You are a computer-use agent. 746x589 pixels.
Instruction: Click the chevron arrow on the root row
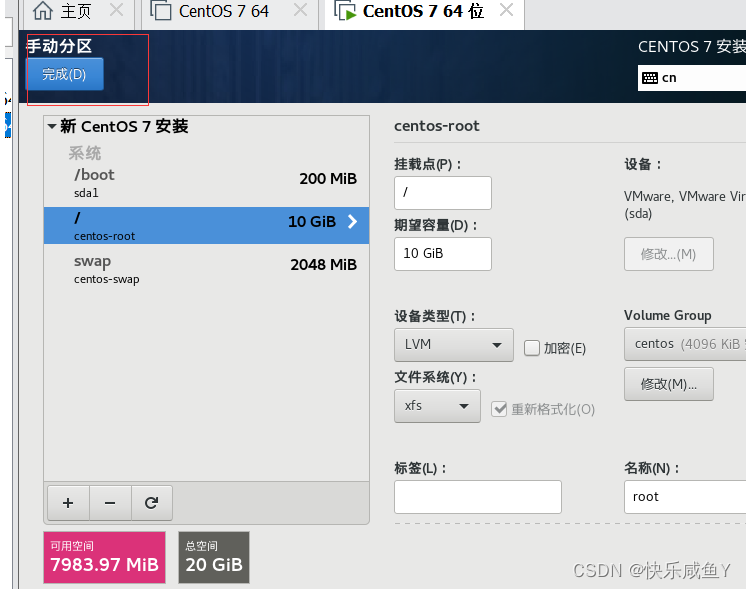(352, 221)
